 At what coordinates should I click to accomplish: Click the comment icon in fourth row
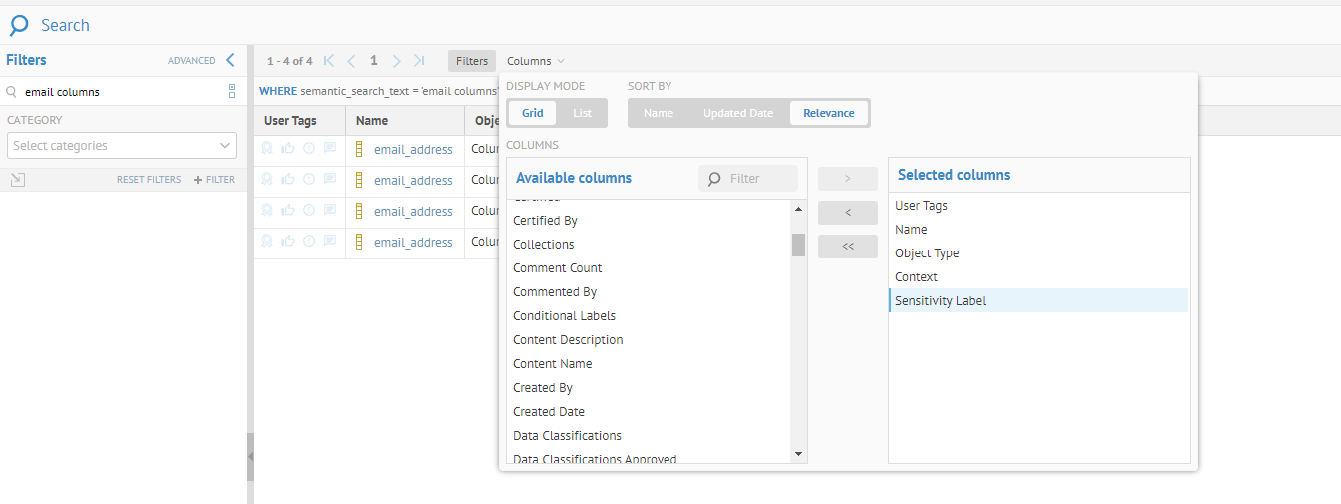(x=330, y=242)
